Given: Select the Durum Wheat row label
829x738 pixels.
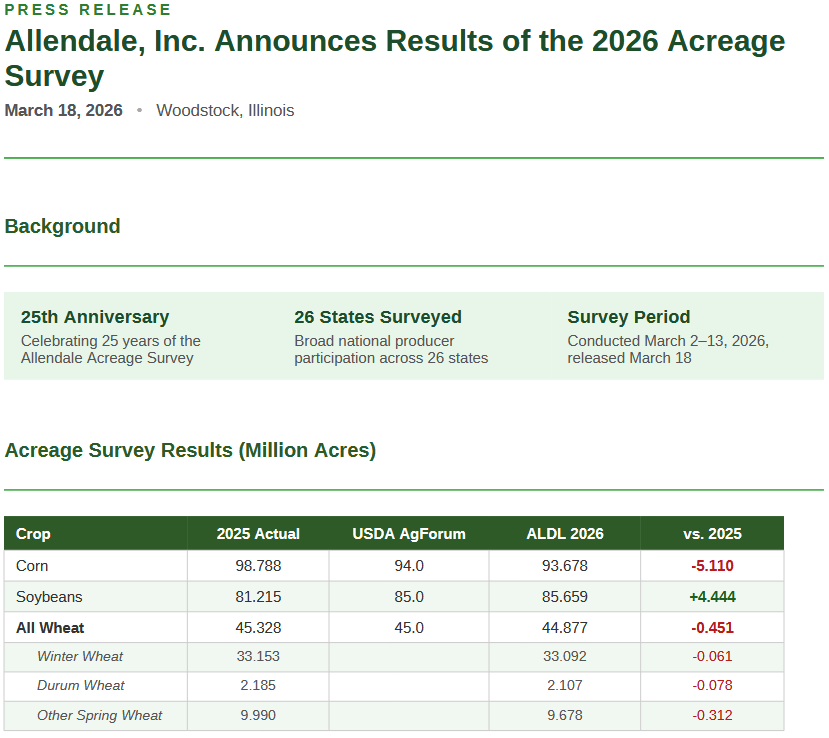Looking at the screenshot, I should point(80,685).
